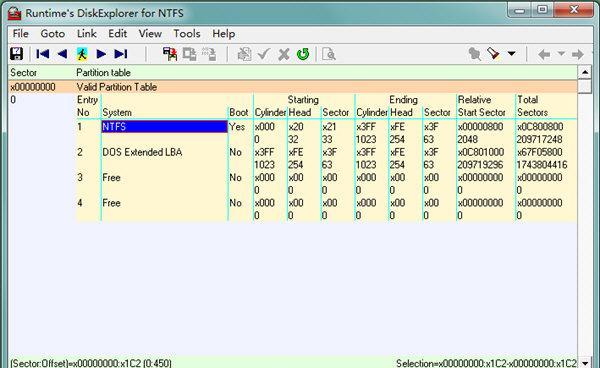The image size is (600, 368).
Task: Click the magnifier-over-page search icon
Action: (x=329, y=54)
